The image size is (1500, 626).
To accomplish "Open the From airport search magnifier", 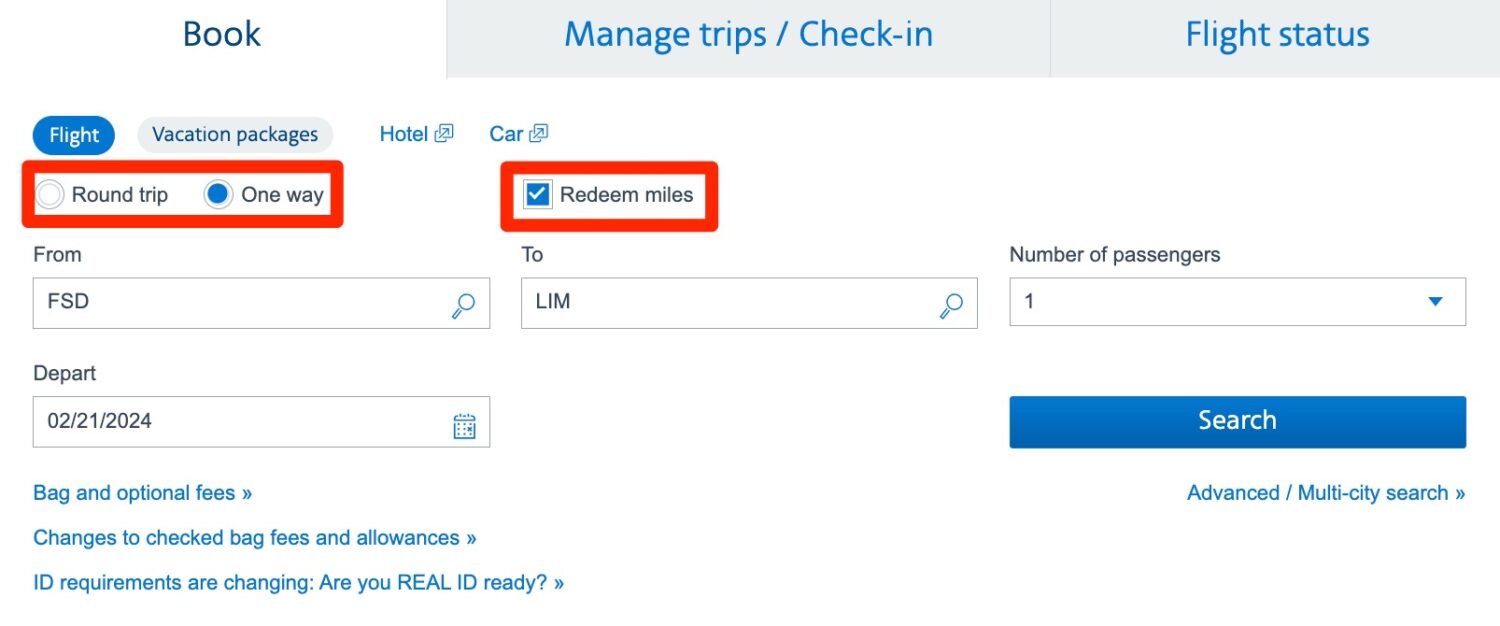I will (x=463, y=305).
